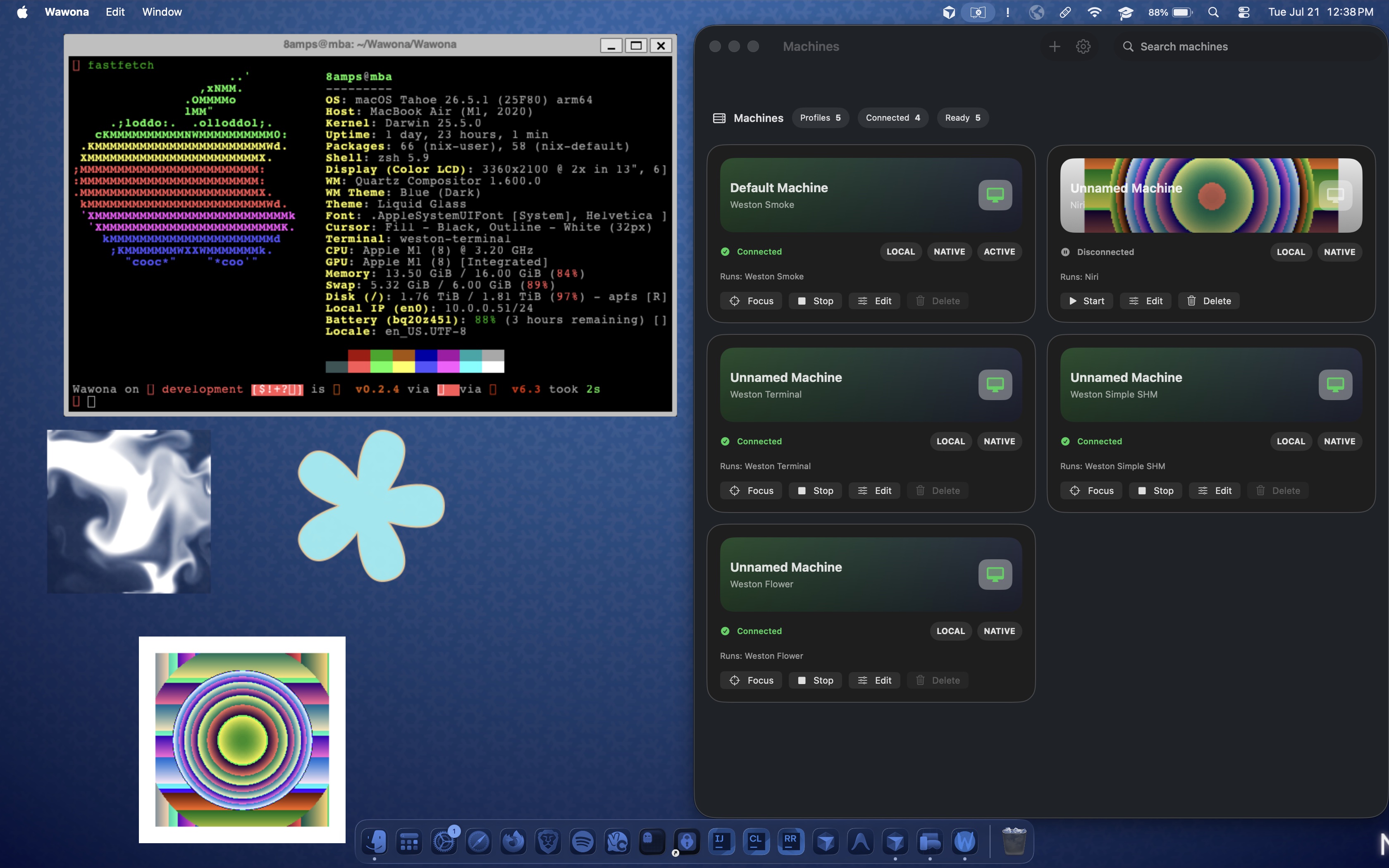Focus the Weston Terminal machine
1389x868 pixels.
point(751,491)
